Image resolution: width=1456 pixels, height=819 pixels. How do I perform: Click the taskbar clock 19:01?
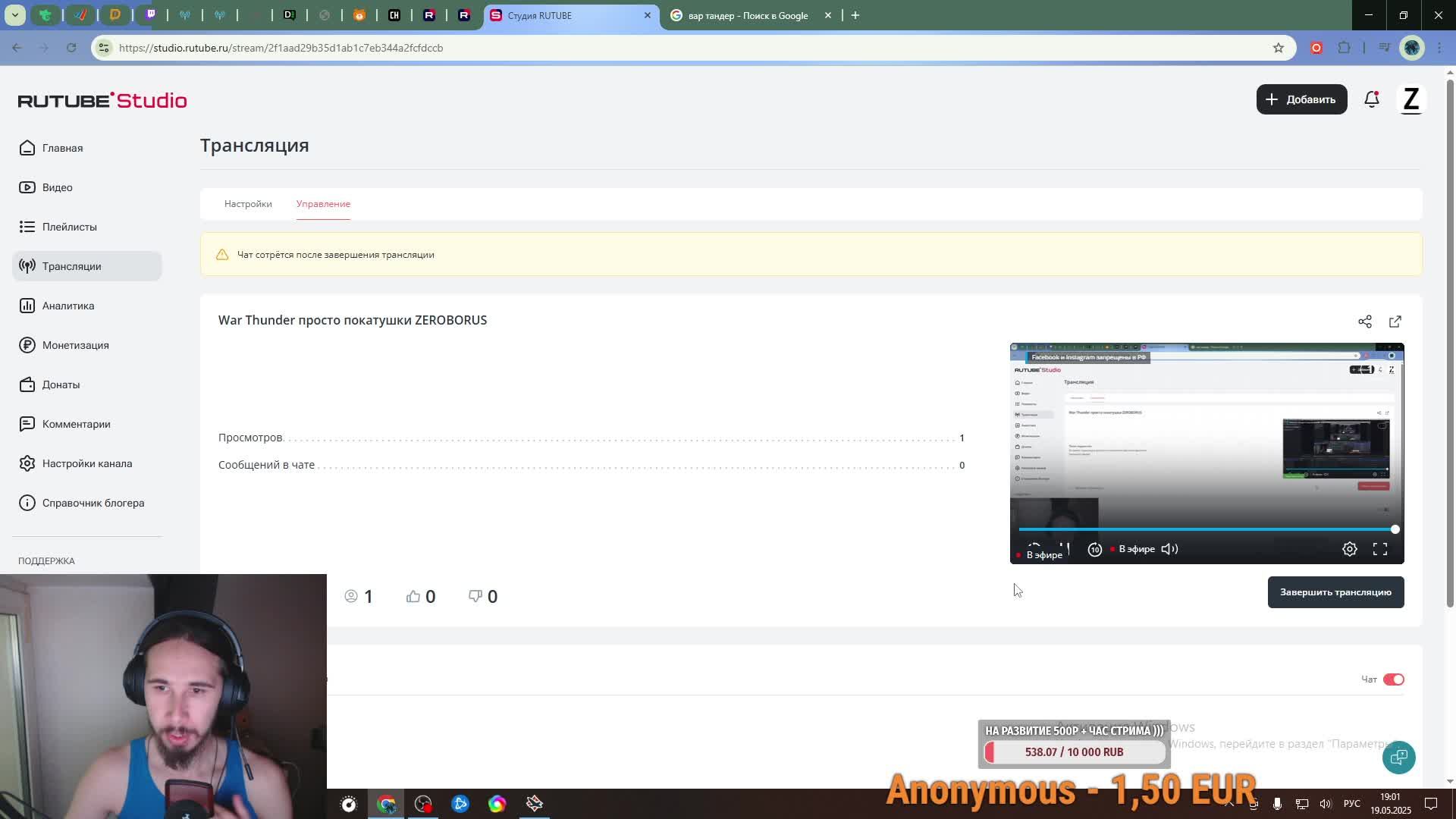click(1390, 797)
